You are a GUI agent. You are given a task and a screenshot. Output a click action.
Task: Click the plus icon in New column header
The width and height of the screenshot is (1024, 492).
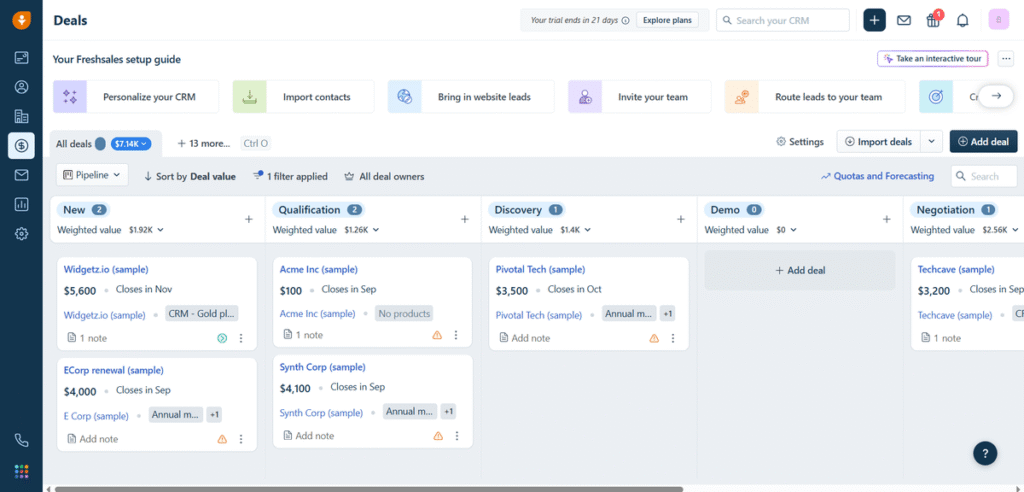pos(249,219)
